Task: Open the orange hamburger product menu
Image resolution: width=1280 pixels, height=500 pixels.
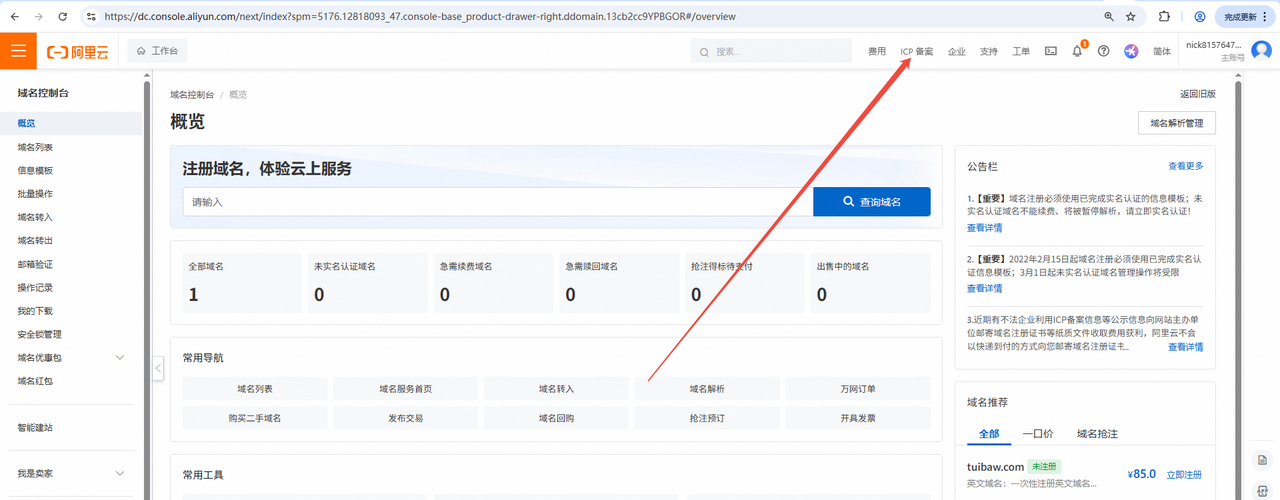Action: [18, 51]
